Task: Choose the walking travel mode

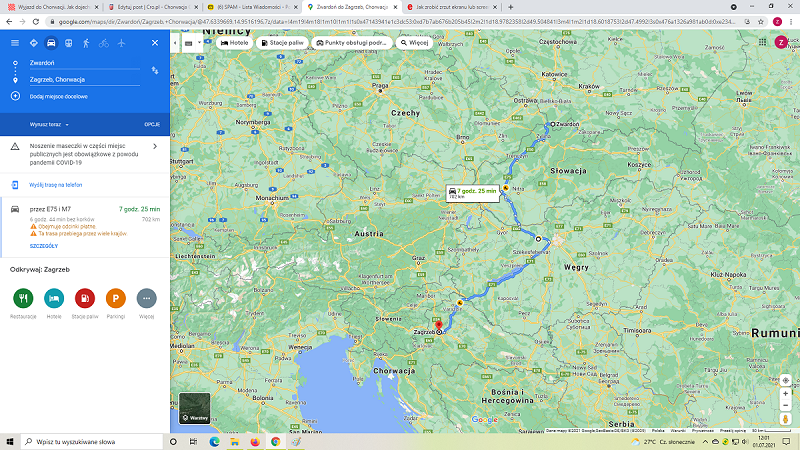Action: pyautogui.click(x=86, y=43)
